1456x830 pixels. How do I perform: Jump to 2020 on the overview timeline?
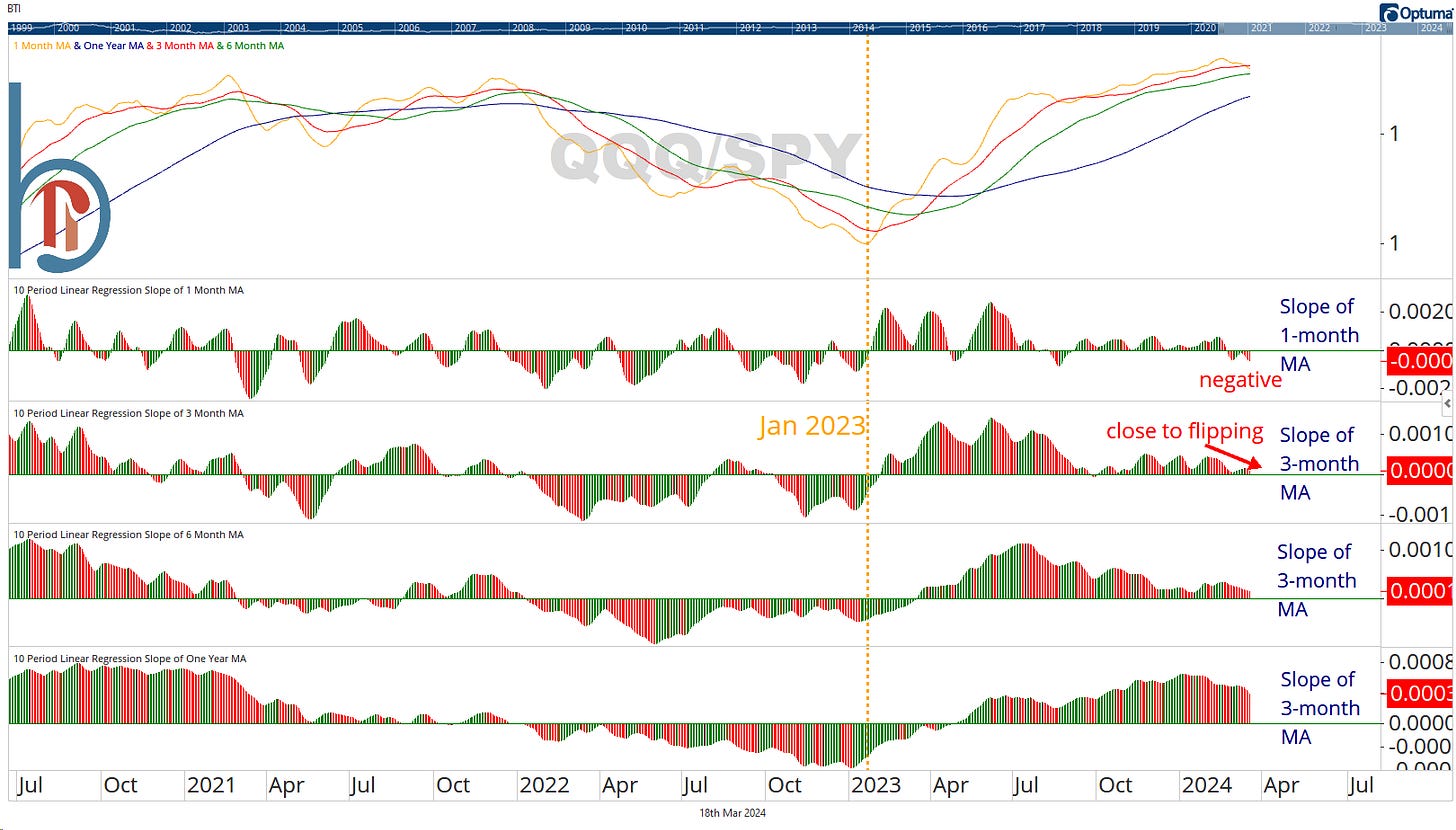pos(1205,28)
